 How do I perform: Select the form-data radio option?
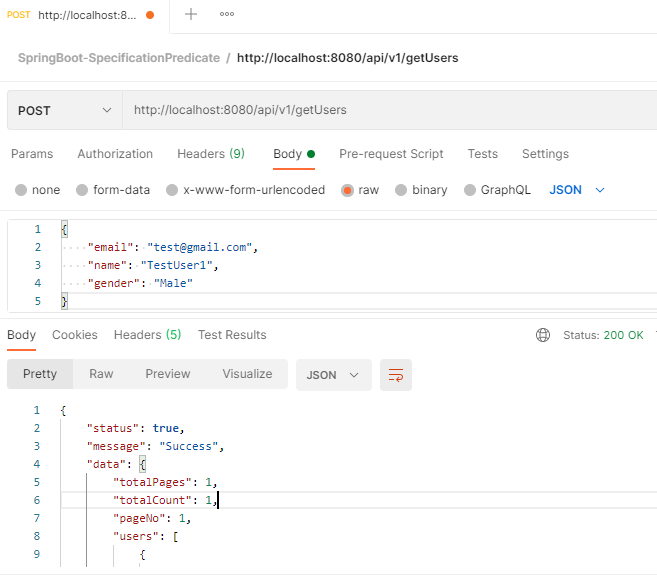pyautogui.click(x=82, y=190)
